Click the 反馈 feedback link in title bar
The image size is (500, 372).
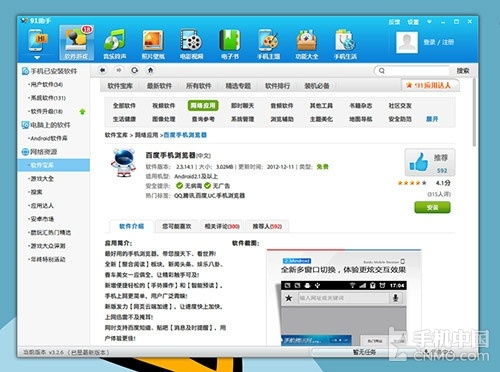tap(394, 22)
